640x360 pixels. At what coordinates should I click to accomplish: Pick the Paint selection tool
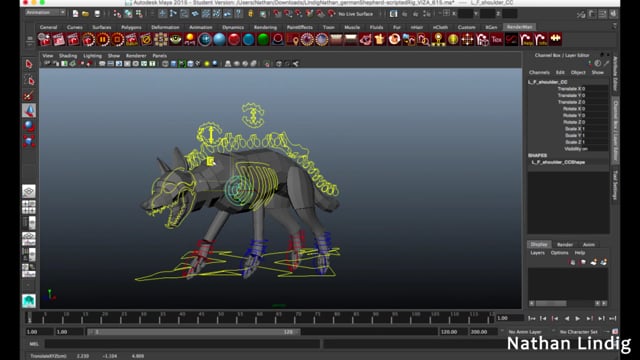[x=29, y=96]
